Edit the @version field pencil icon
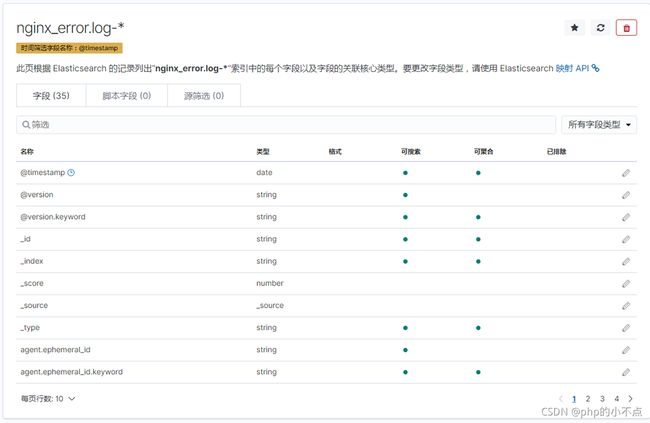This screenshot has width=650, height=423. click(626, 195)
